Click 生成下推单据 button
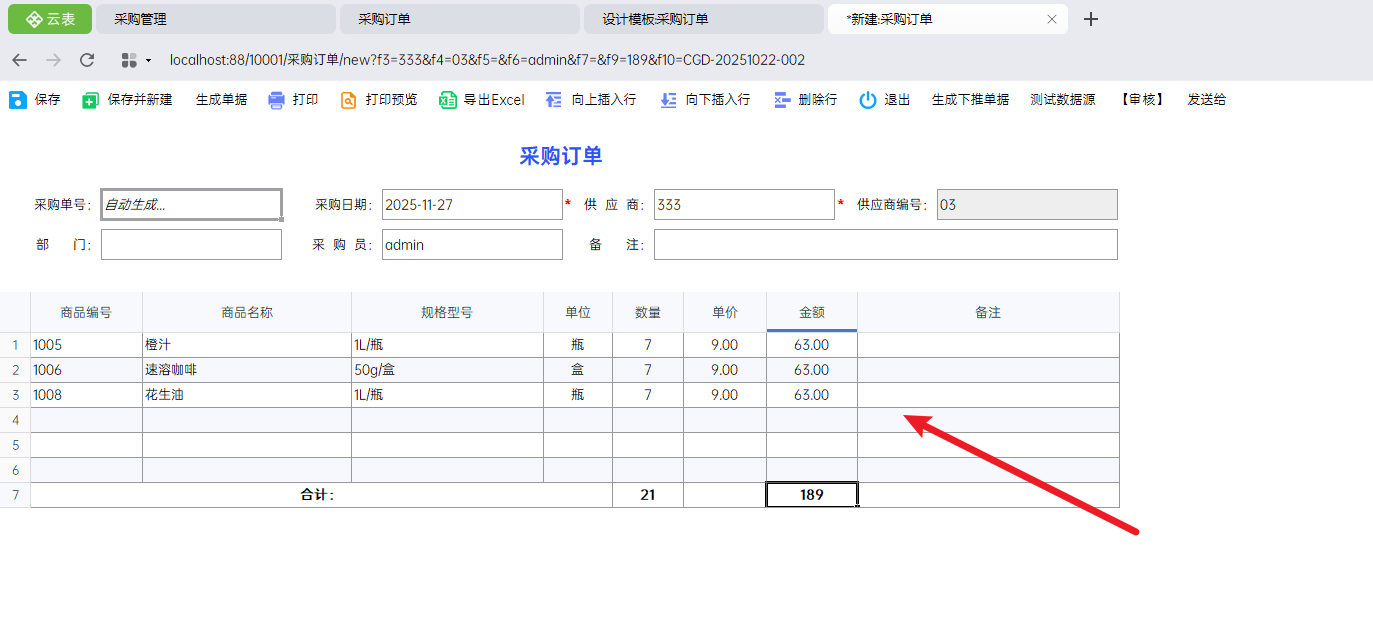This screenshot has height=638, width=1373. [970, 100]
